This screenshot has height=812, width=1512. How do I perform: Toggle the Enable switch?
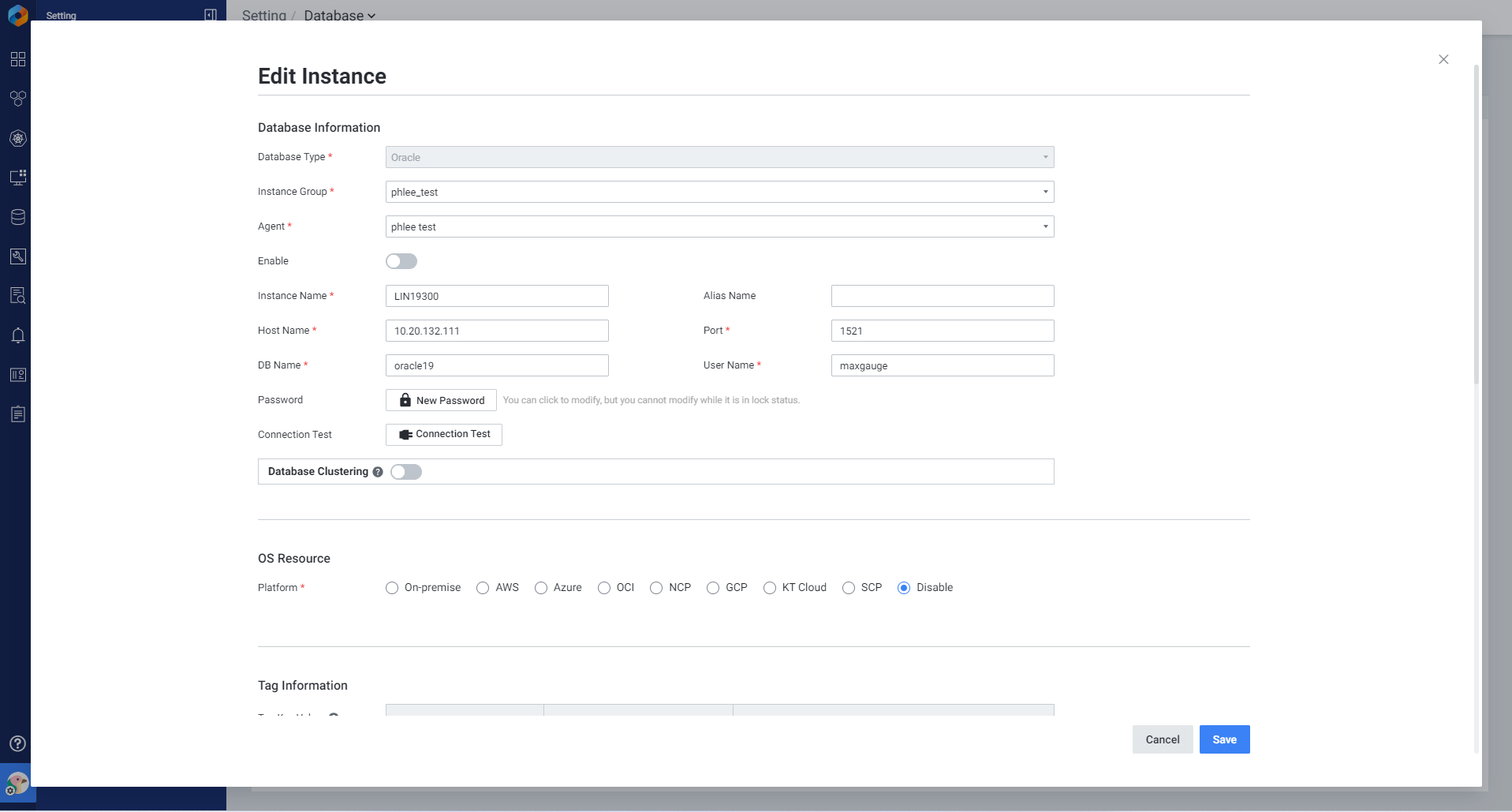point(401,261)
